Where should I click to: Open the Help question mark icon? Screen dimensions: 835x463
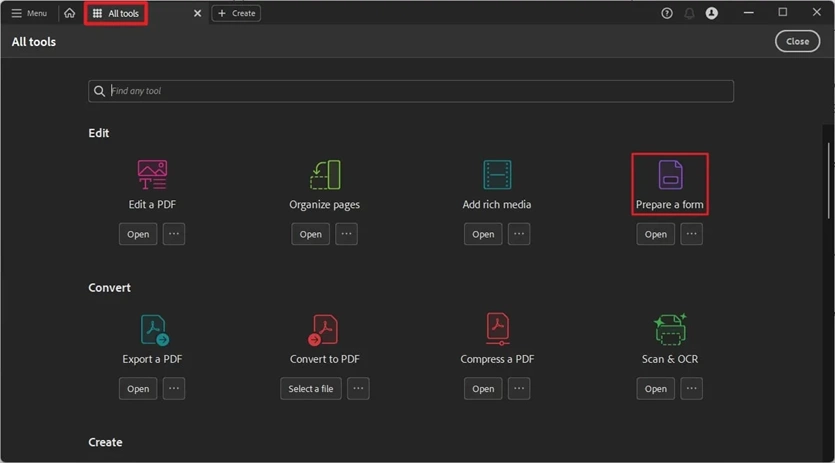(x=667, y=13)
